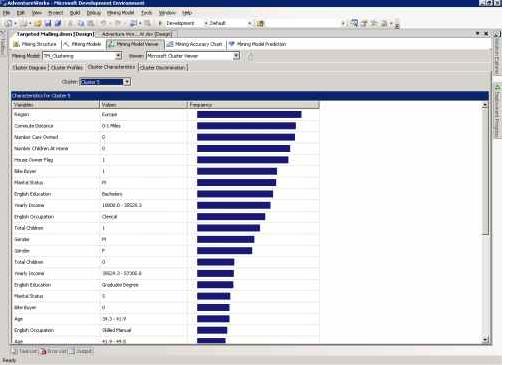This screenshot has height=365, width=505.
Task: Click the Open File folder icon
Action: 38,23
